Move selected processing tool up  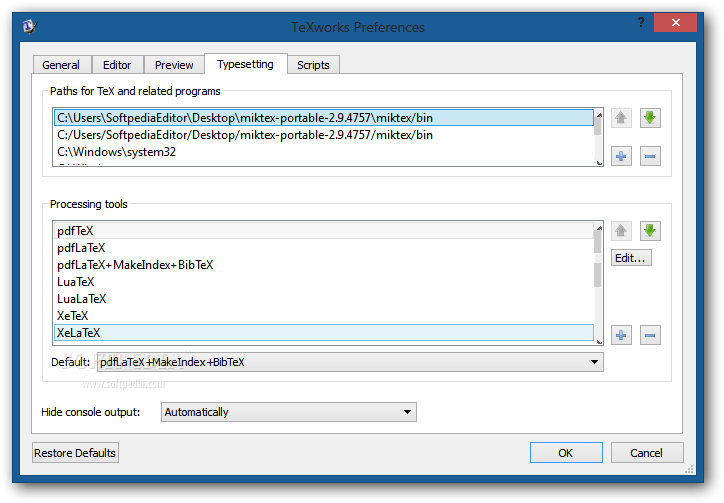[x=621, y=230]
